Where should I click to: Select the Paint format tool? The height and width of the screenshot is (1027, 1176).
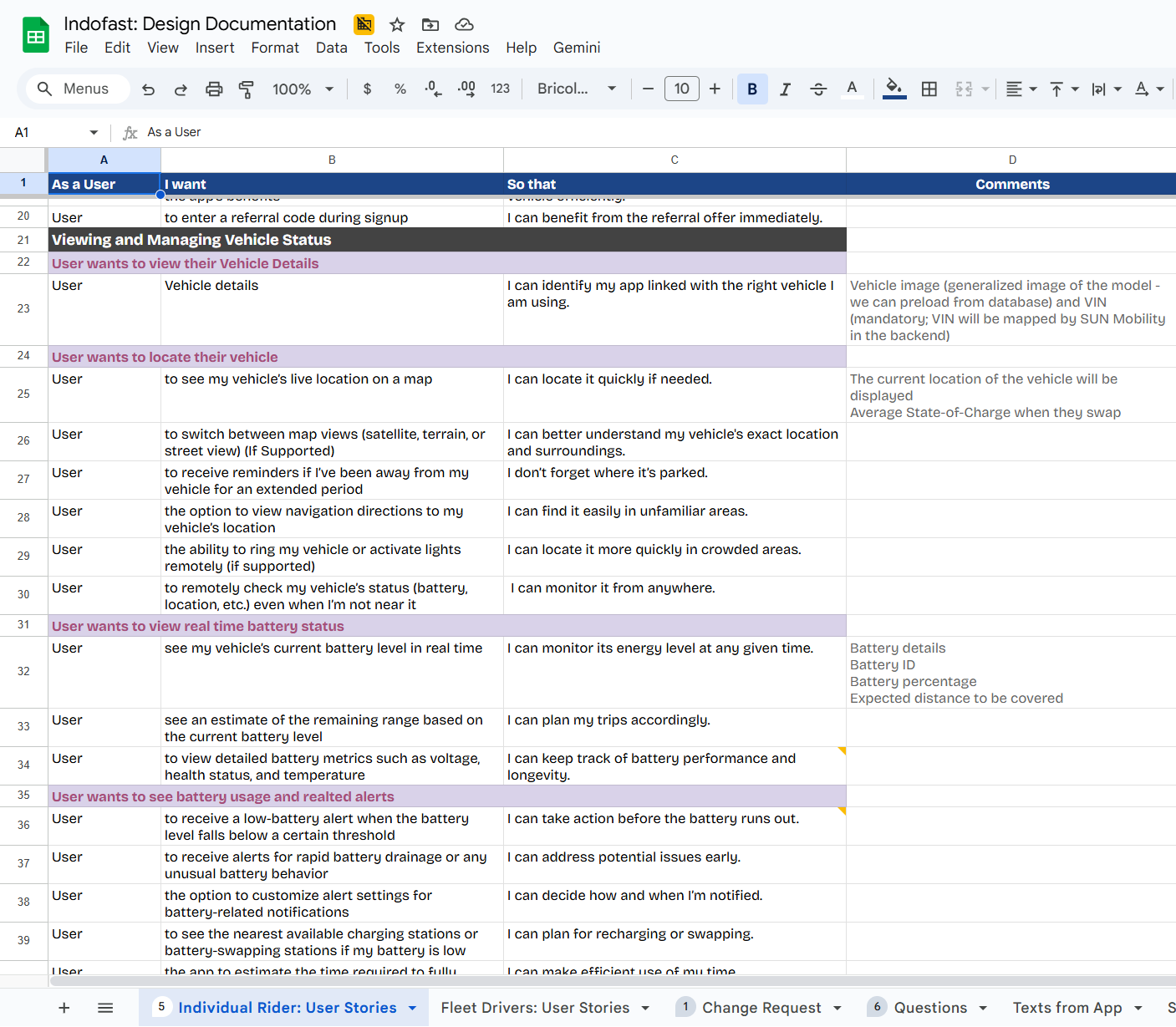[247, 89]
